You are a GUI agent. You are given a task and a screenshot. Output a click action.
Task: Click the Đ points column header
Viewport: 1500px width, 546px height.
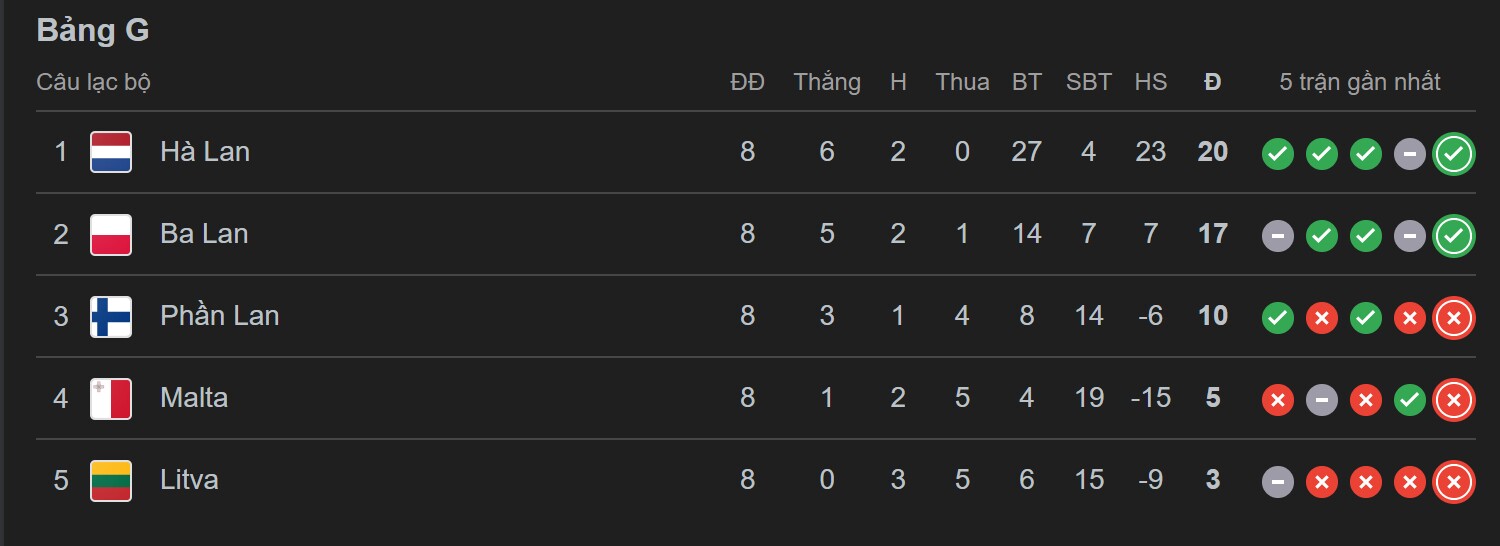(1212, 82)
